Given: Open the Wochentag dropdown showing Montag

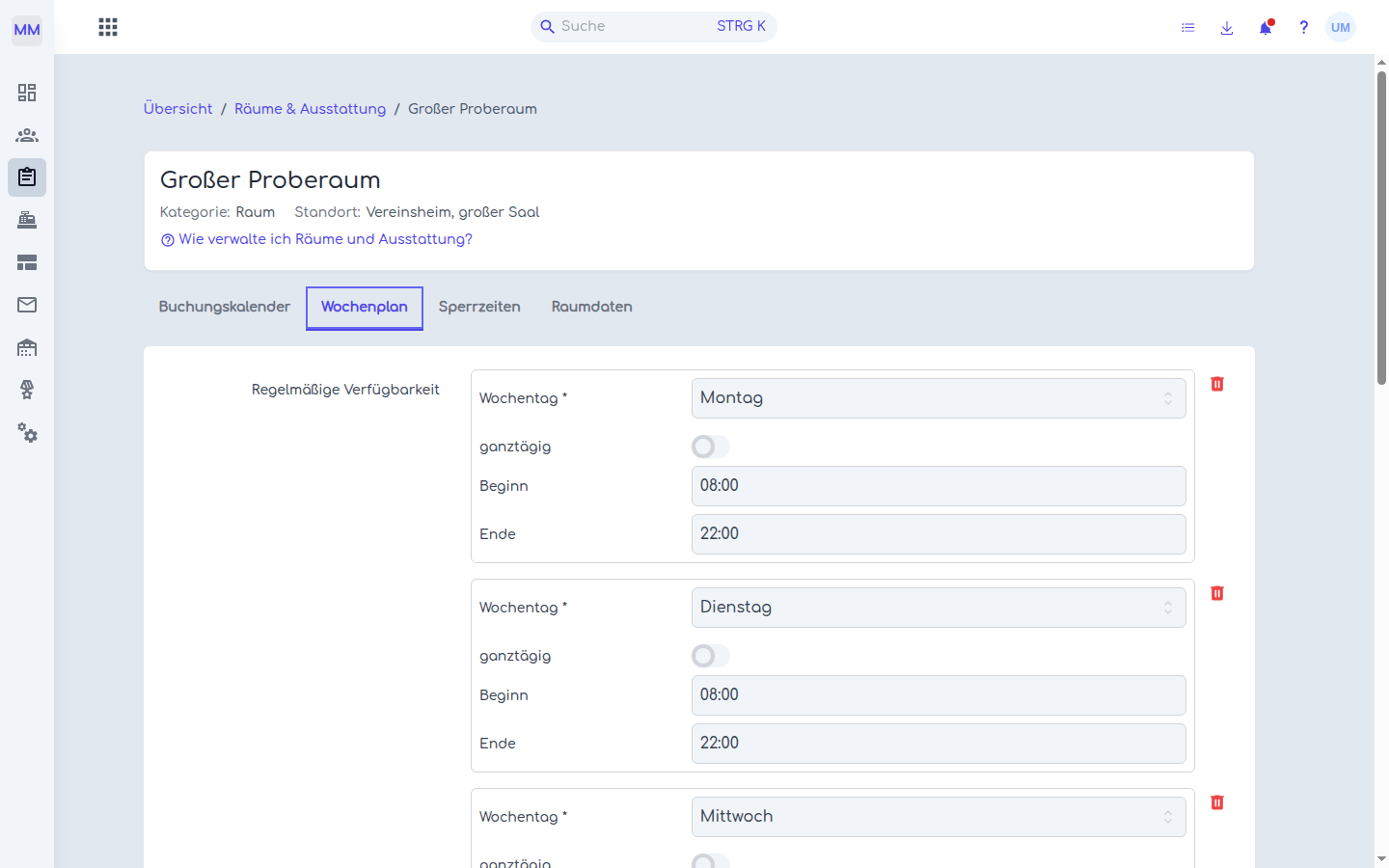Looking at the screenshot, I should 939,398.
